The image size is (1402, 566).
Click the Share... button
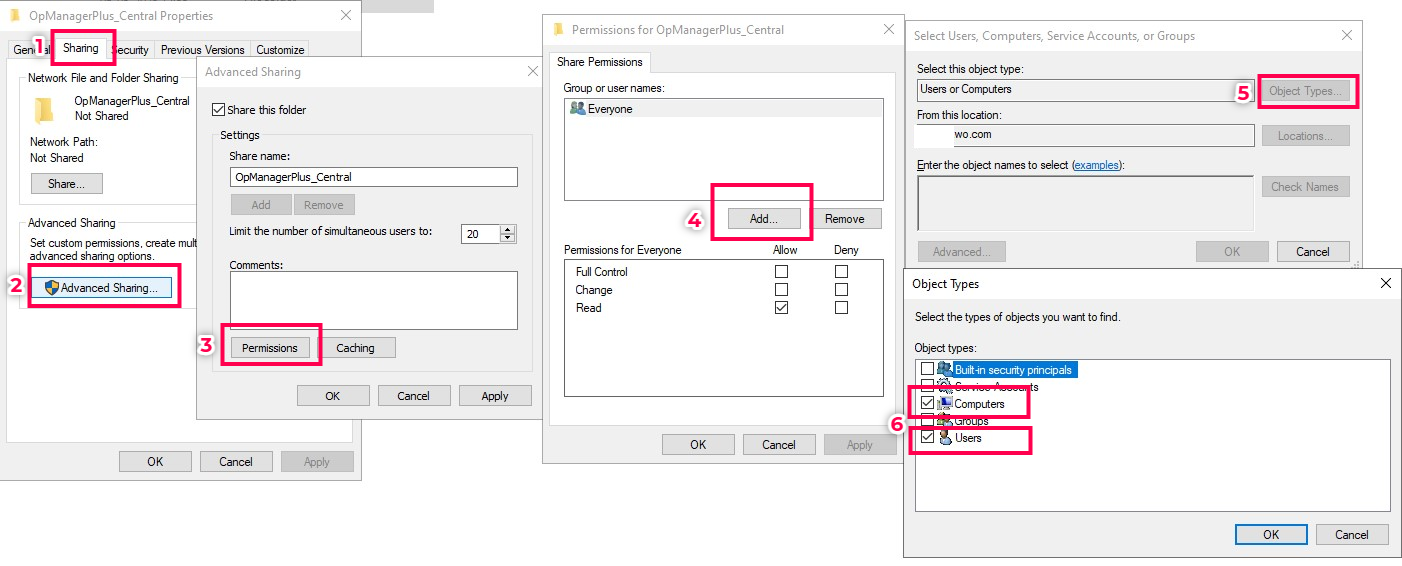click(67, 184)
